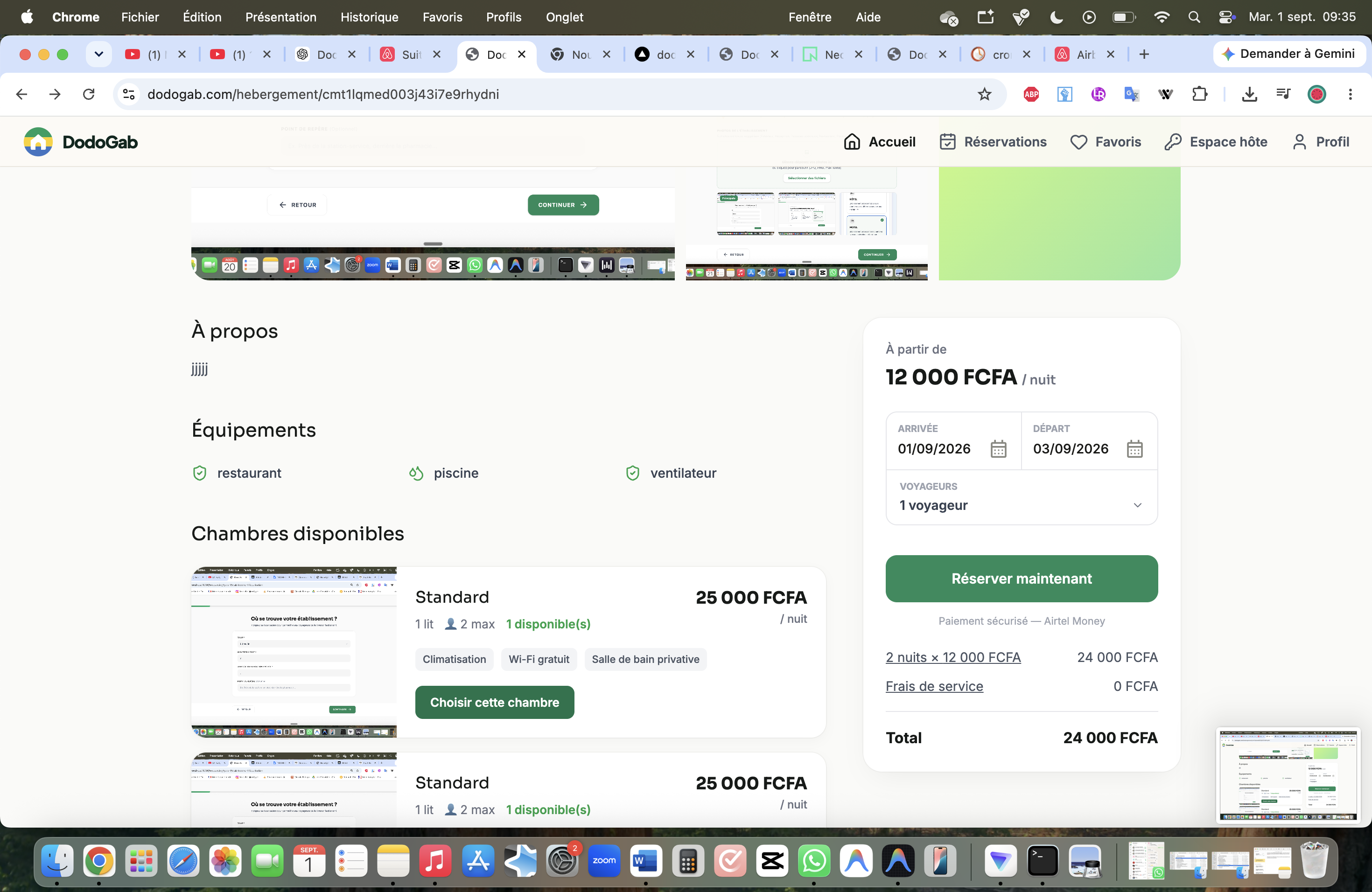This screenshot has height=892, width=1372.
Task: Click the Arrivée date field 01/09/2026
Action: 953,441
